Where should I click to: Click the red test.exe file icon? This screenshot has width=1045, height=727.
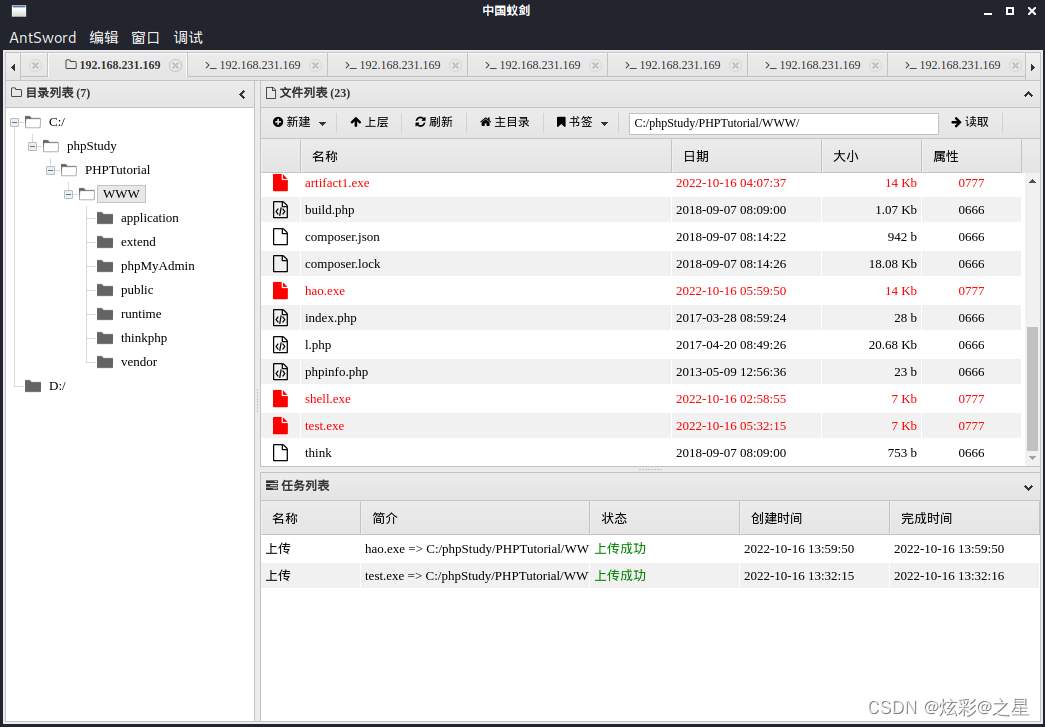coord(281,426)
